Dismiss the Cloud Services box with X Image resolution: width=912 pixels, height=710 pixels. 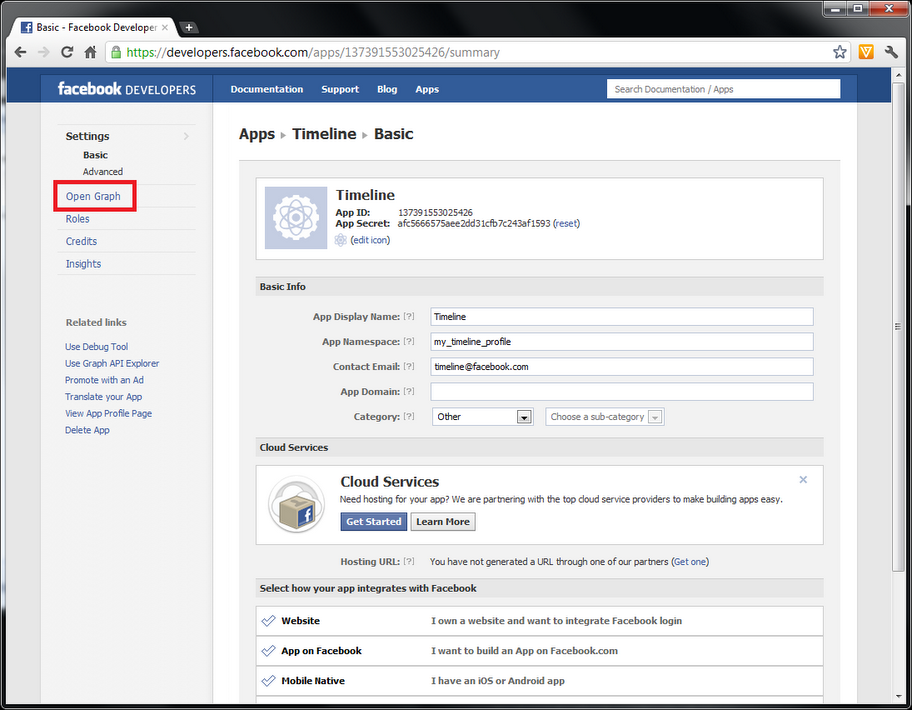coord(803,480)
